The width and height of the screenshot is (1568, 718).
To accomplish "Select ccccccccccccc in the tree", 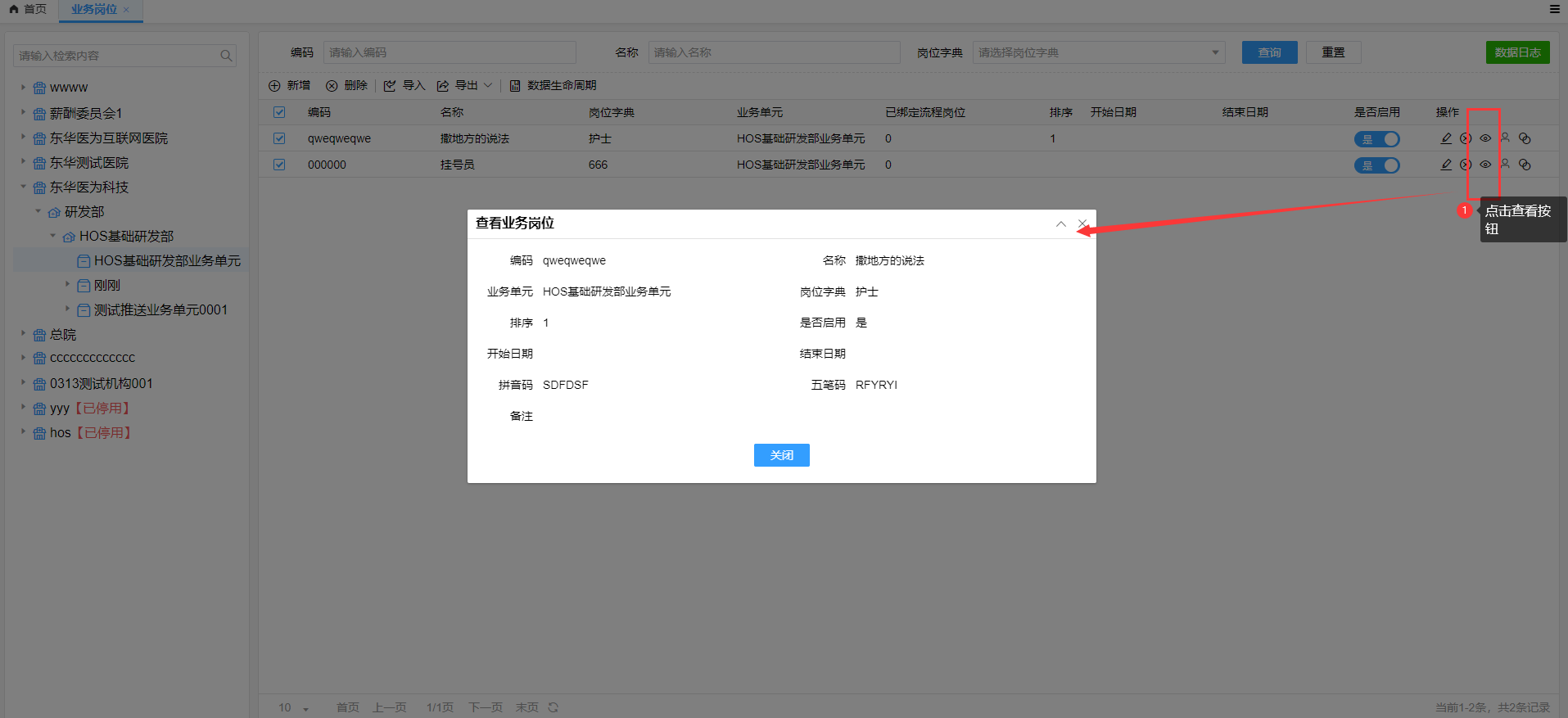I will coord(92,358).
